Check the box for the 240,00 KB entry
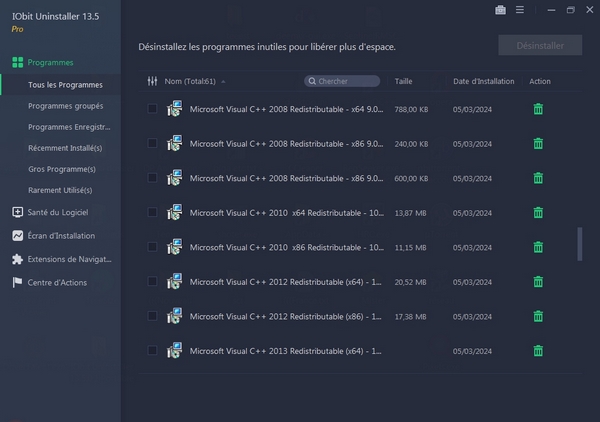Screen dimensions: 600x422 tap(152, 143)
